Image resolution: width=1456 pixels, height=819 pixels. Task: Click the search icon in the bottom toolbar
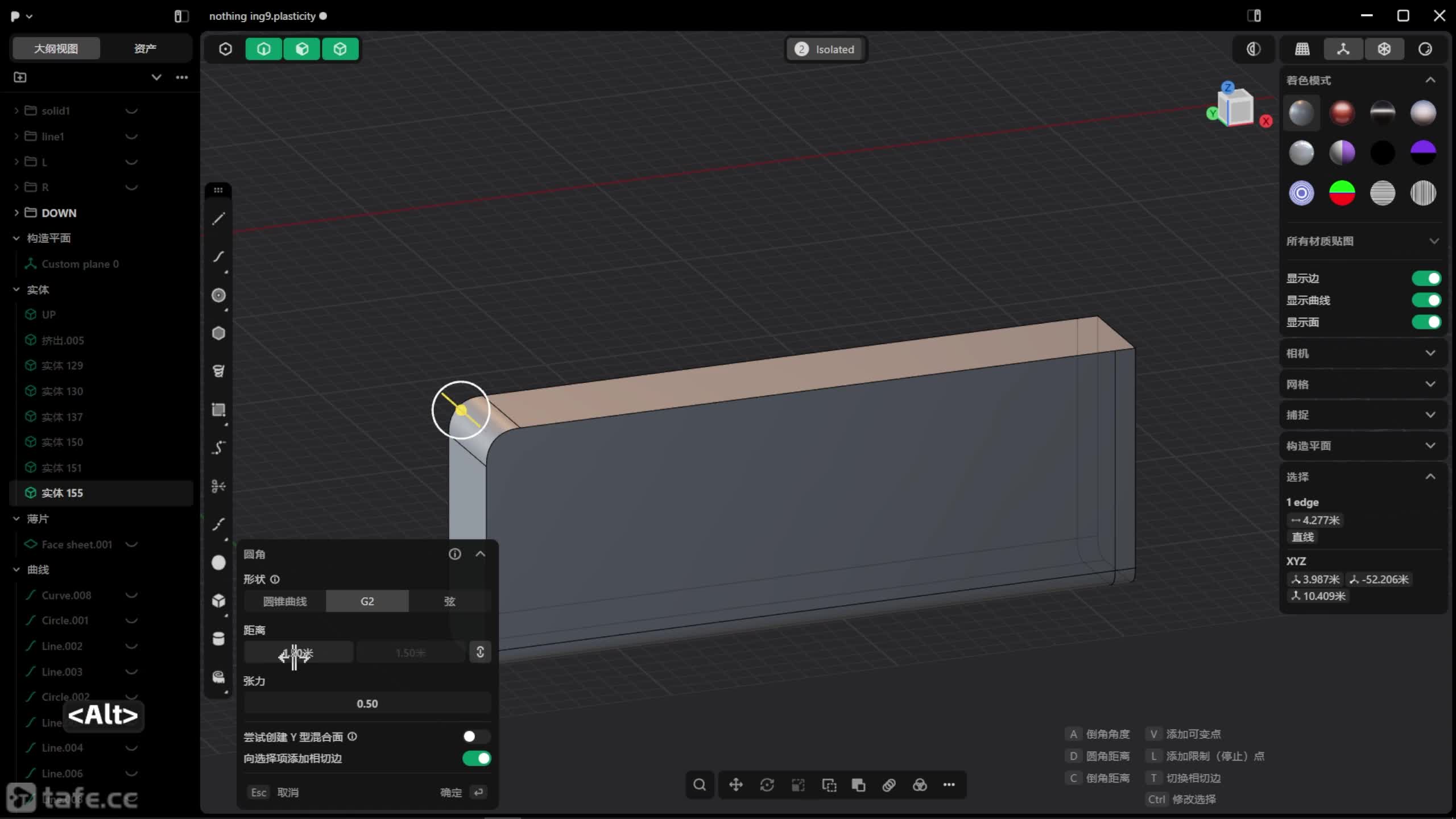(x=700, y=785)
